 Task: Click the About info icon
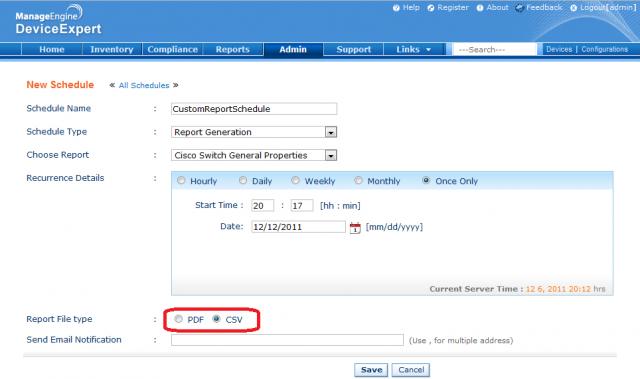click(480, 8)
